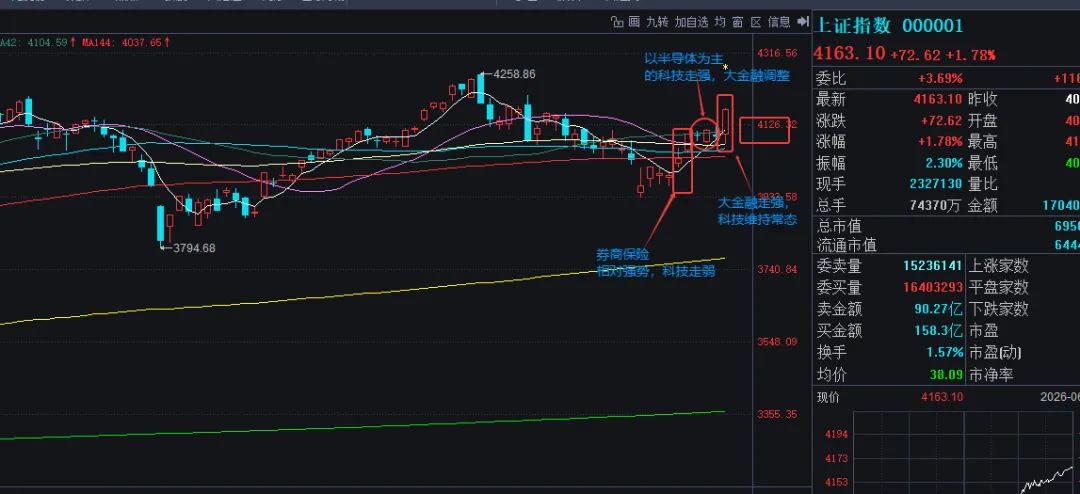Click the 市盈(动) label
Screen dimensions: 1080x494
tap(995, 353)
